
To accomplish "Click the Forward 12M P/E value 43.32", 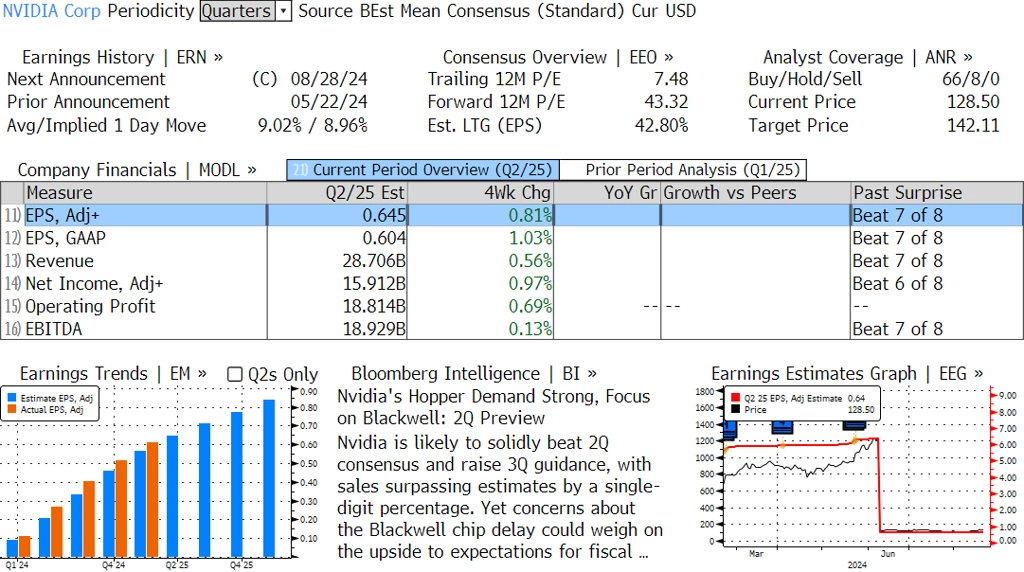I will click(666, 103).
